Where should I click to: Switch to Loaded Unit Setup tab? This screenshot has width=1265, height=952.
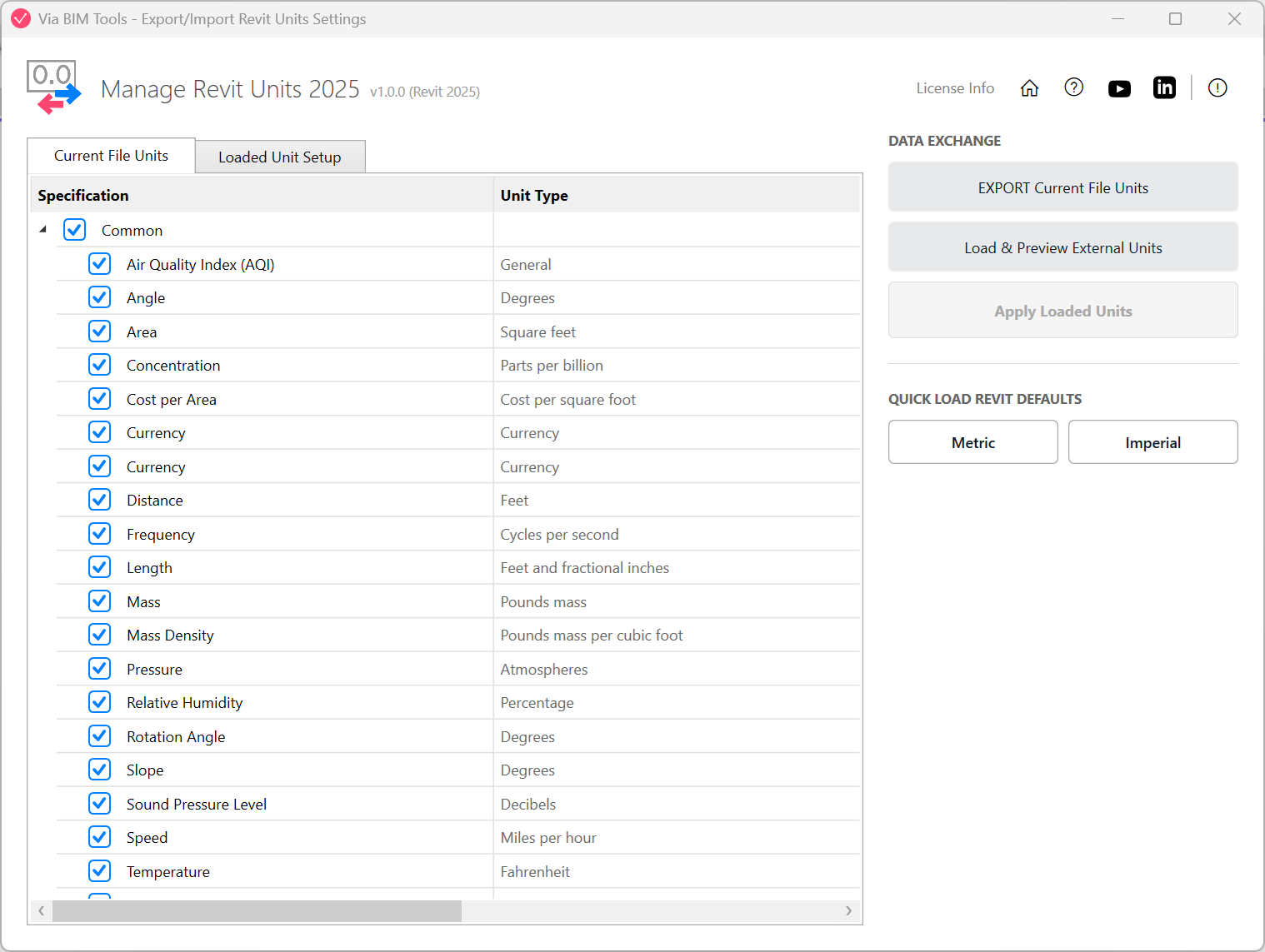click(280, 157)
